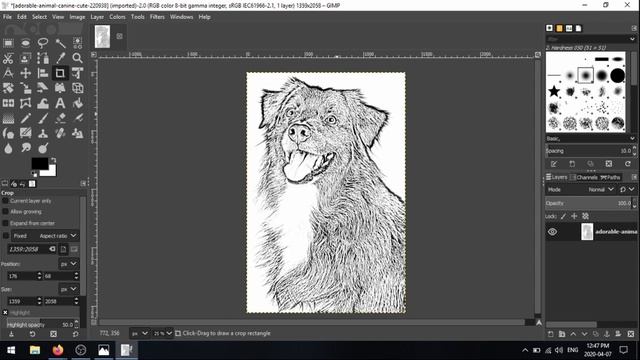Select the Text tool

pos(60,103)
